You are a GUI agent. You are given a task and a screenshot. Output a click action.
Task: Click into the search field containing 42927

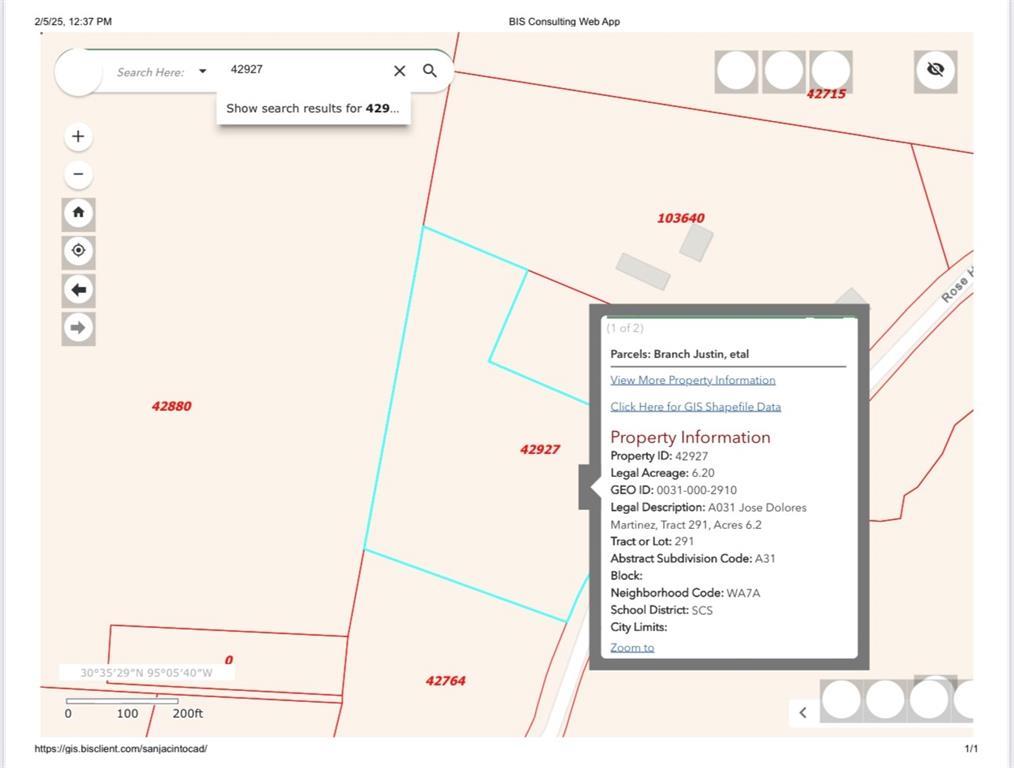(x=300, y=70)
